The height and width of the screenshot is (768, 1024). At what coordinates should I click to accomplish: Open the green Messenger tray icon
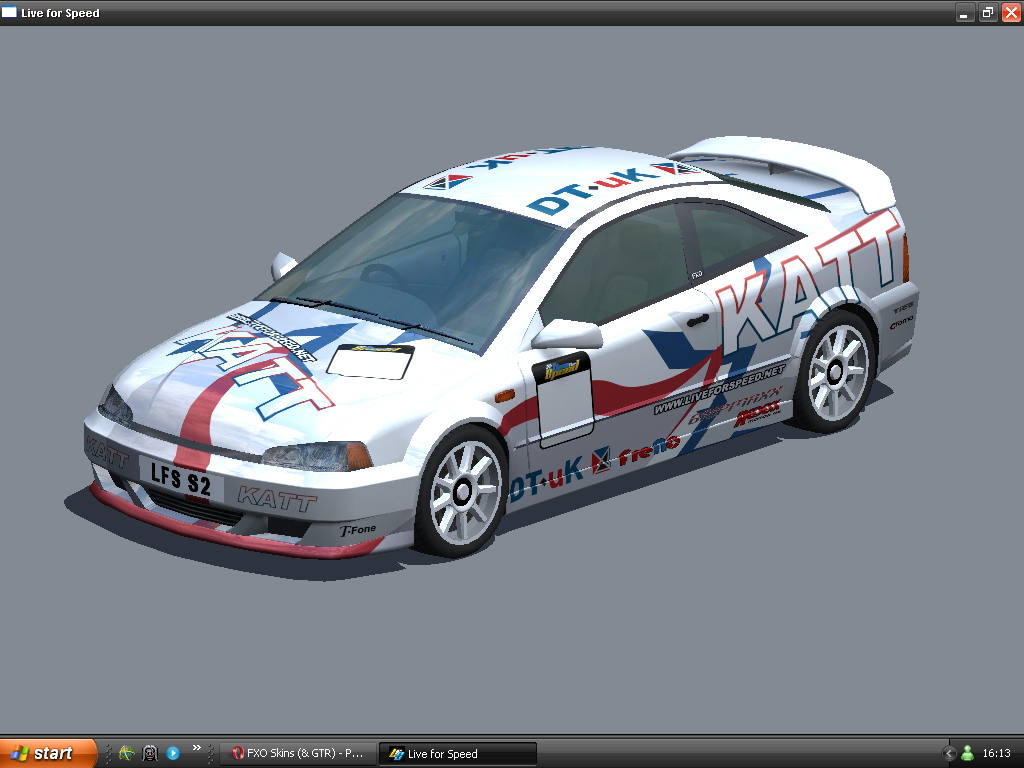(x=968, y=754)
